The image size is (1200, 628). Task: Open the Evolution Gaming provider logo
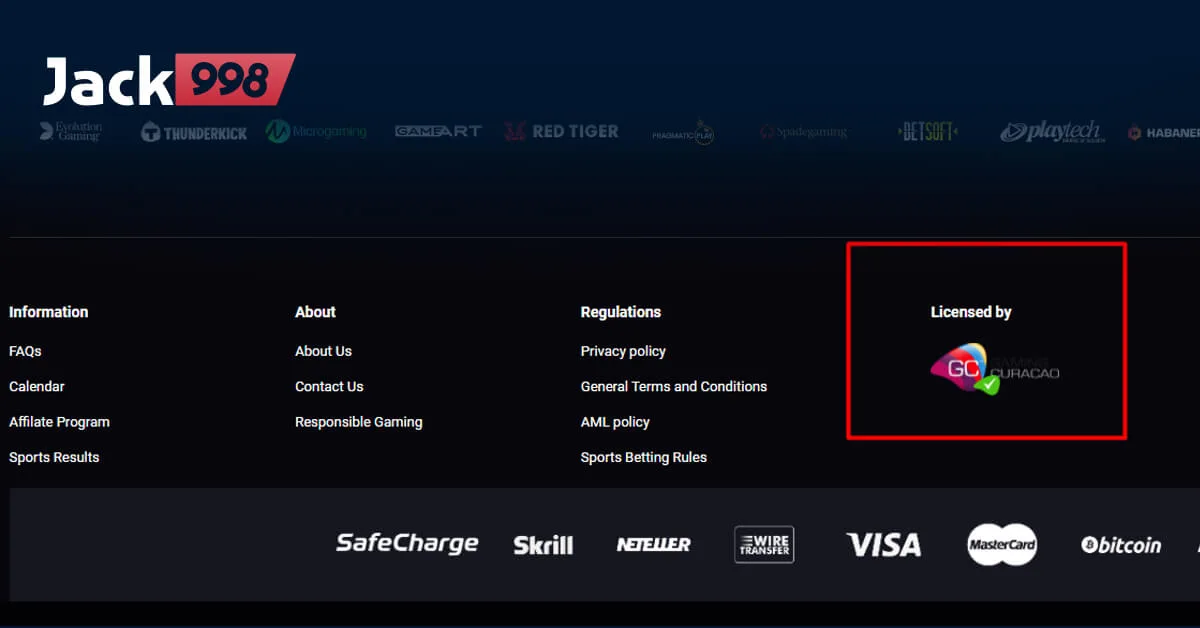pyautogui.click(x=70, y=131)
